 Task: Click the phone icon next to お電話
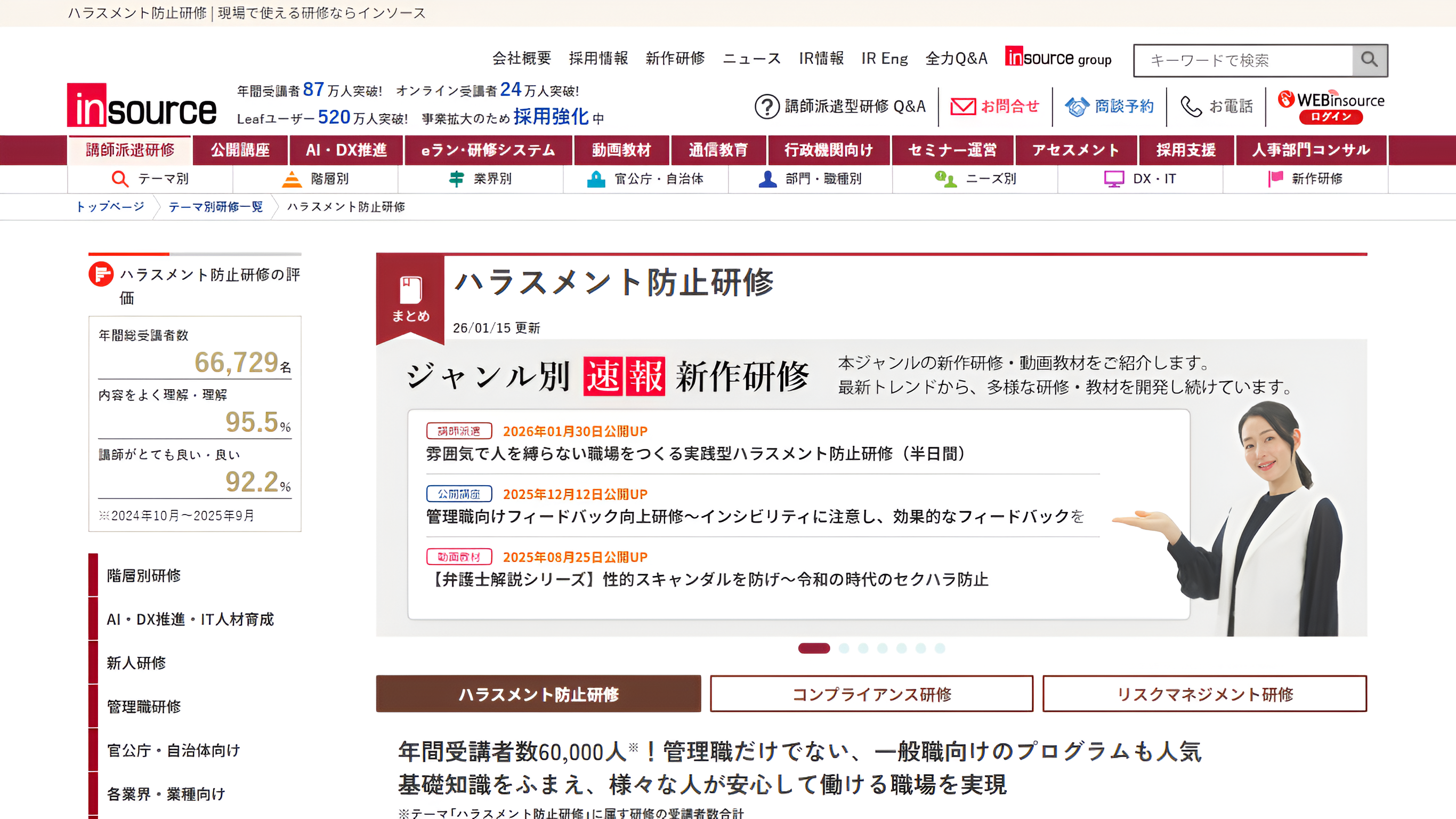point(1191,105)
